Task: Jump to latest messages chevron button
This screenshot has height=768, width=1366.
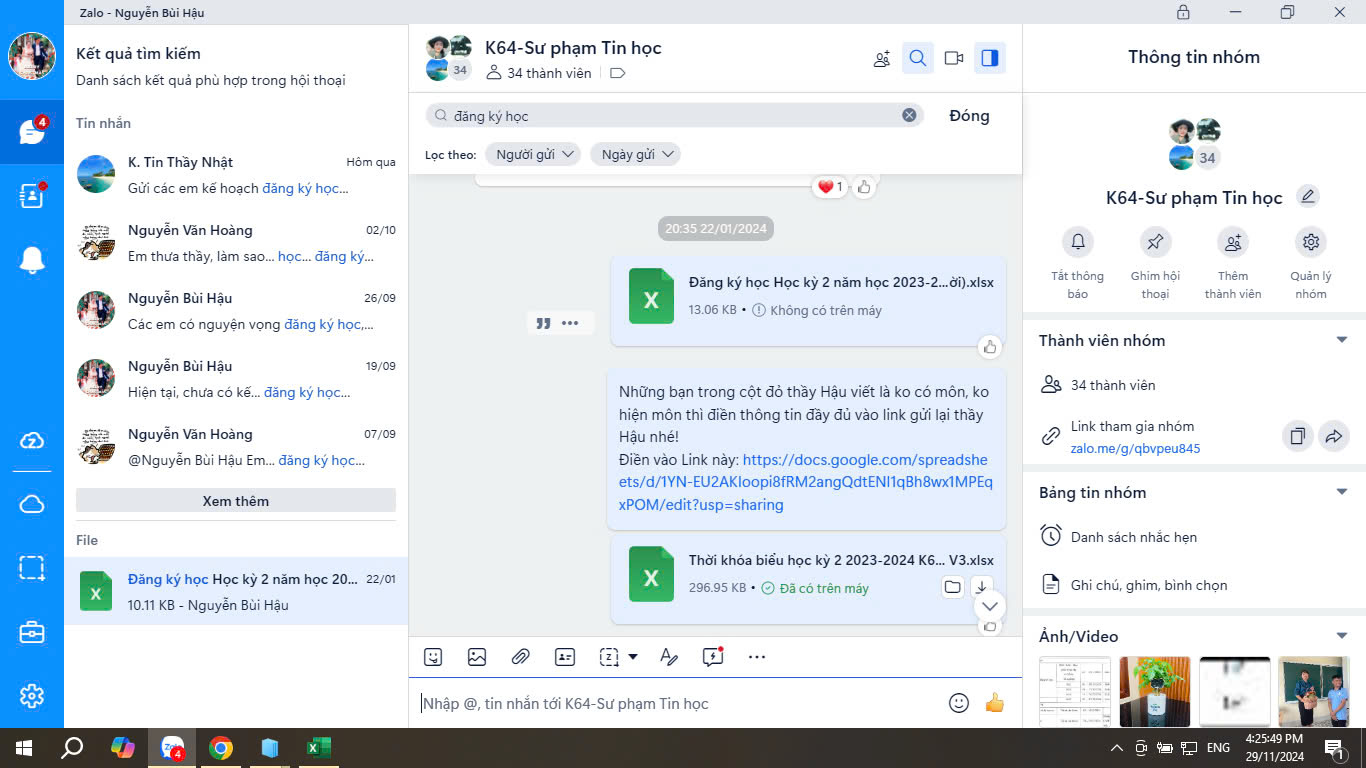Action: [989, 606]
